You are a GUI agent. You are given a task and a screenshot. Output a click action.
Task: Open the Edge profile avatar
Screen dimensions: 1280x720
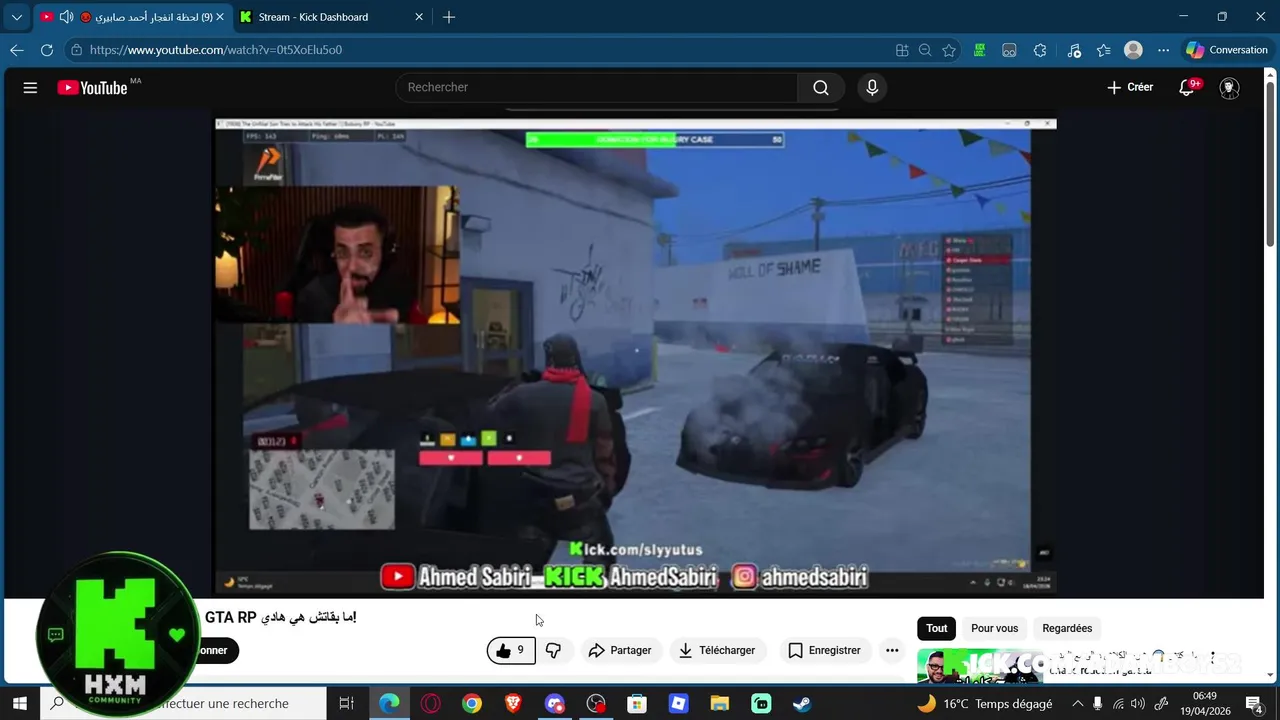[1133, 50]
